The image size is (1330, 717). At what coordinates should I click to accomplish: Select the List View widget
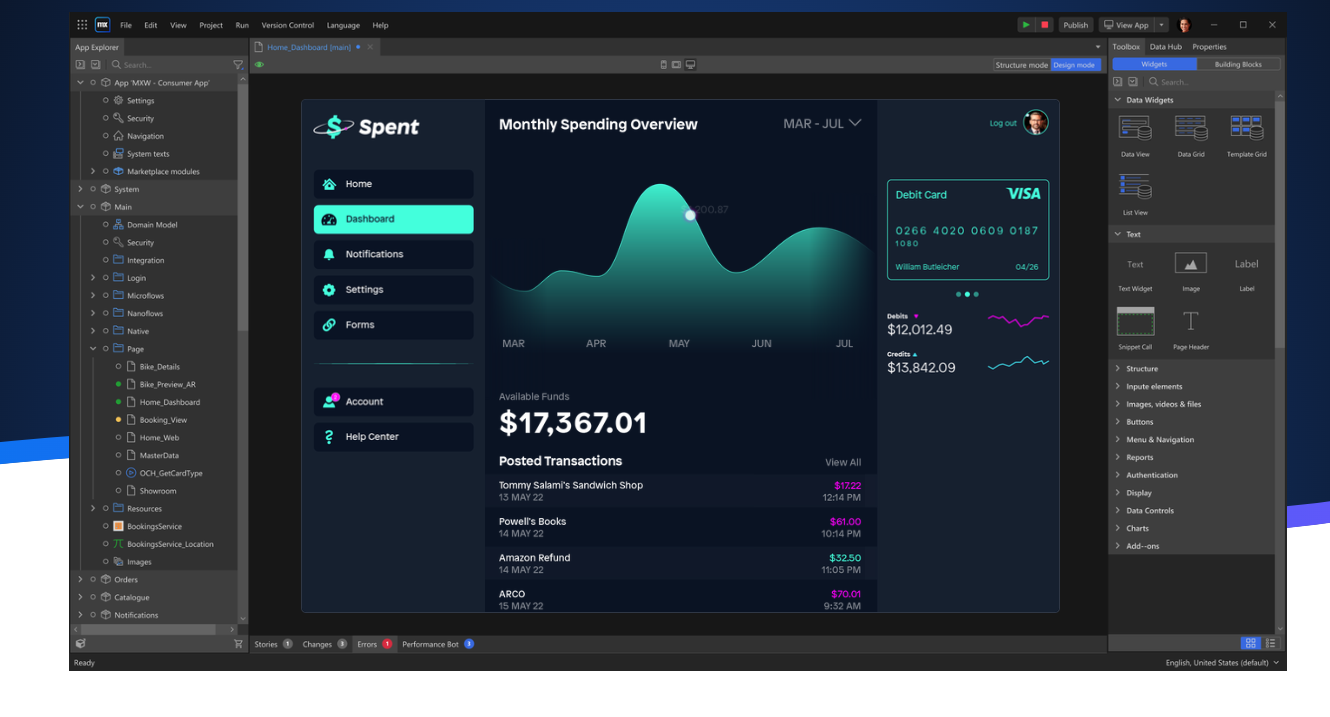click(1135, 194)
